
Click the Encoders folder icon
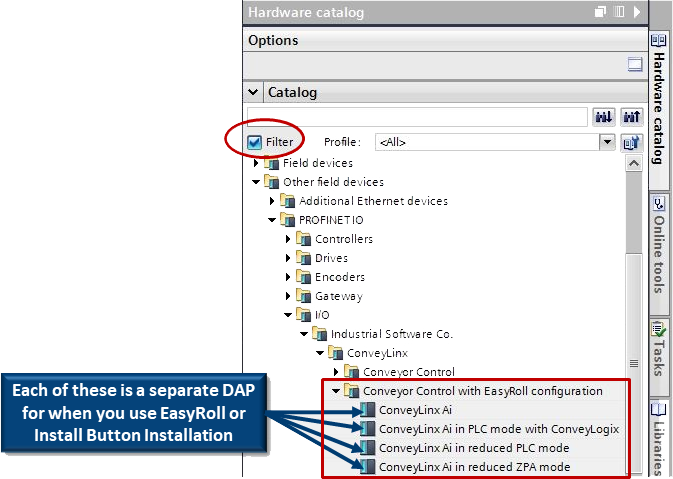coord(303,277)
